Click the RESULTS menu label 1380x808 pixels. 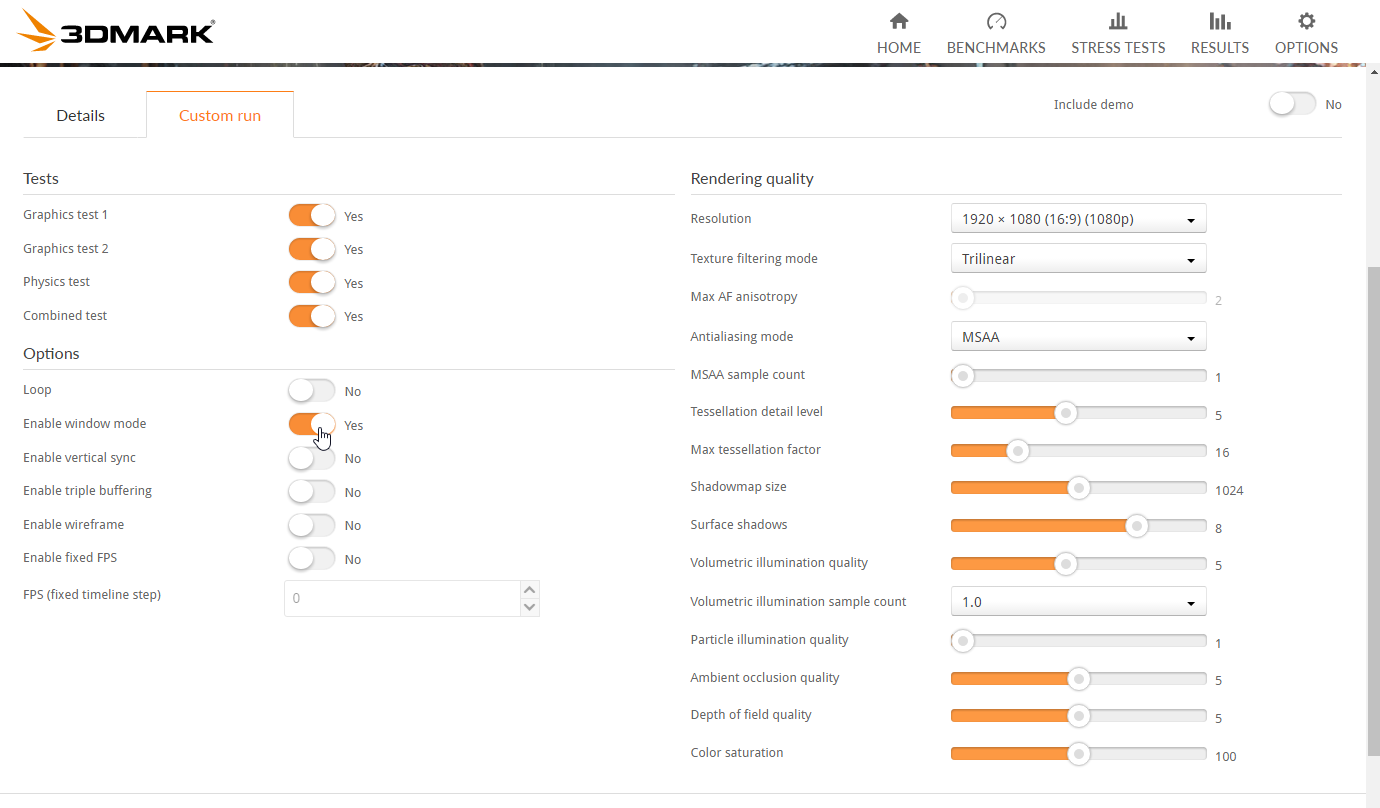1220,47
